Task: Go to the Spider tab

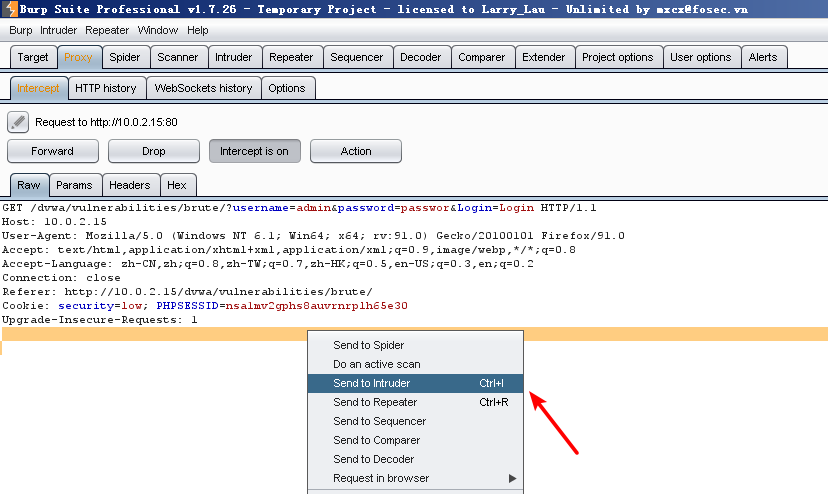Action: 125,57
